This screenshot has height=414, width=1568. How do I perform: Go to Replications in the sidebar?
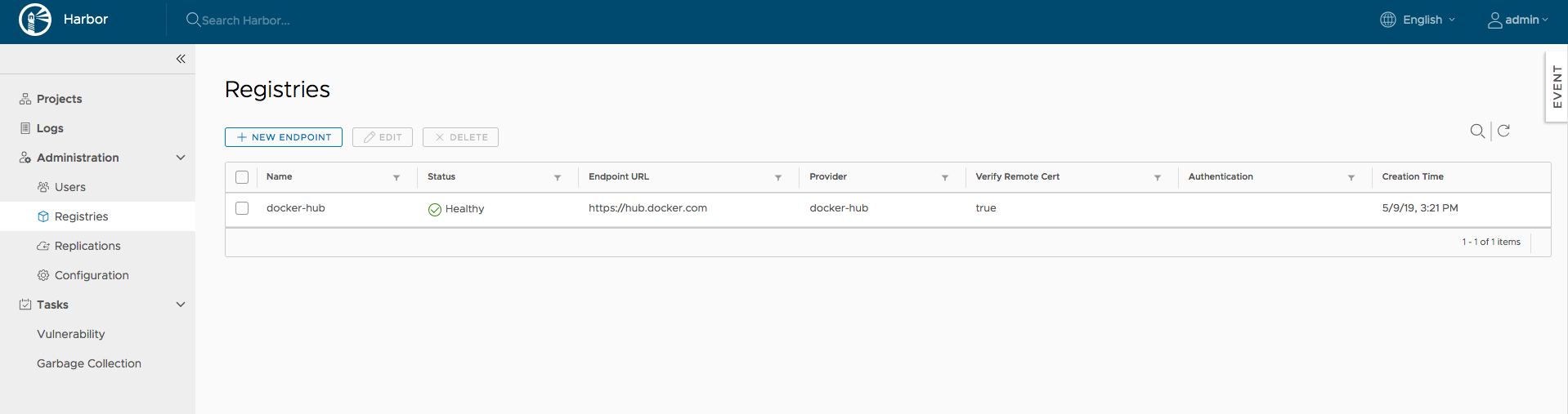click(87, 246)
